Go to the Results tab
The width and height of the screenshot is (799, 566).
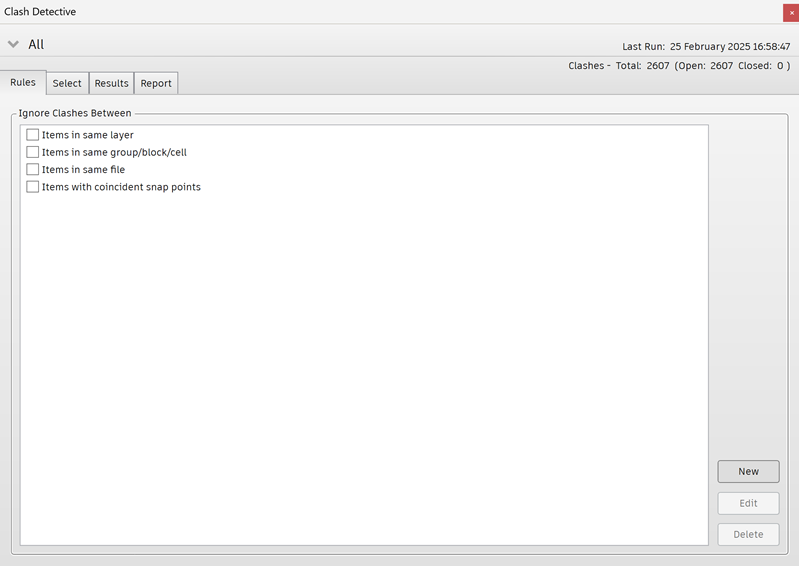coord(112,83)
